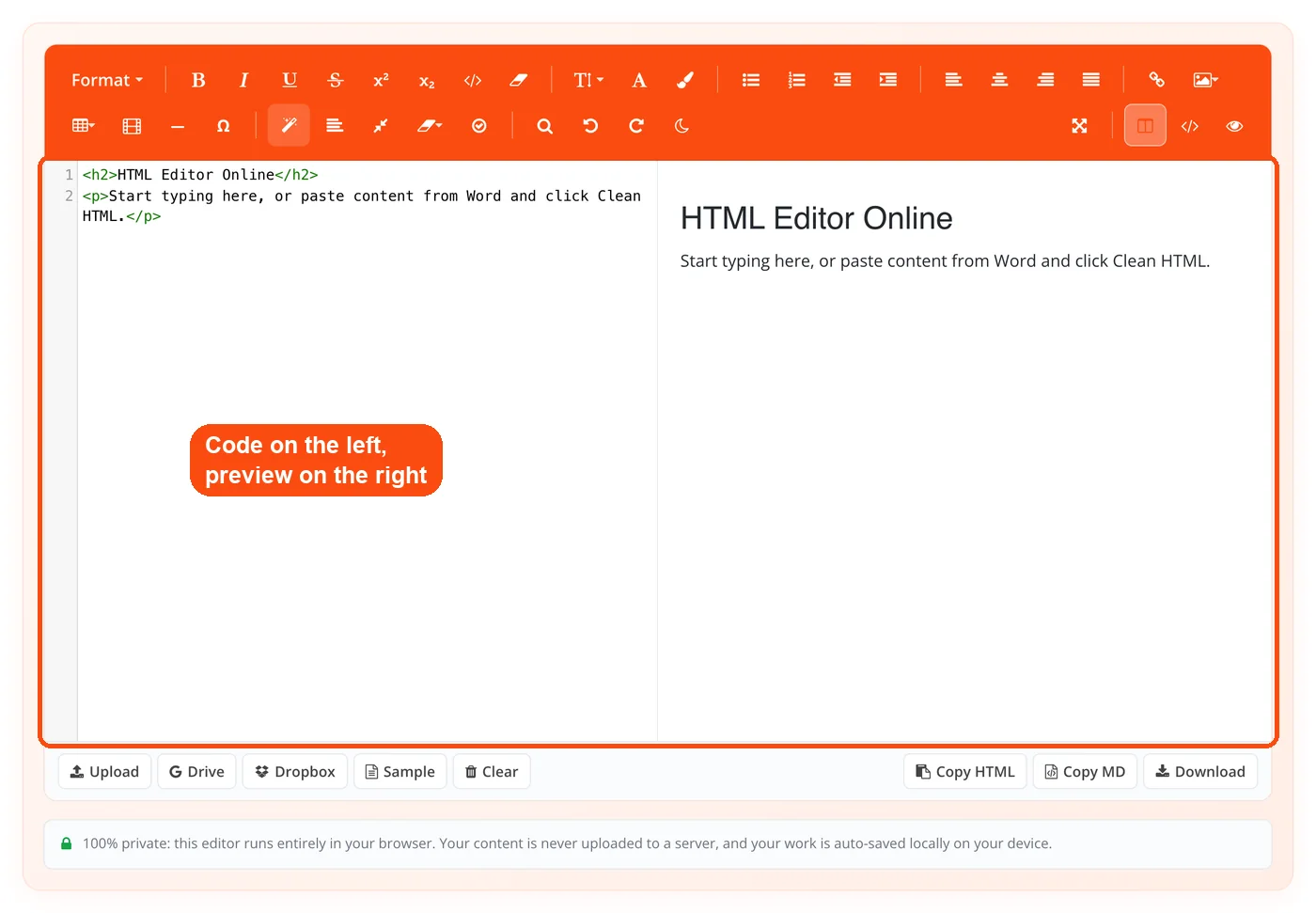Align text right
This screenshot has height=913, width=1316.
coord(1045,80)
